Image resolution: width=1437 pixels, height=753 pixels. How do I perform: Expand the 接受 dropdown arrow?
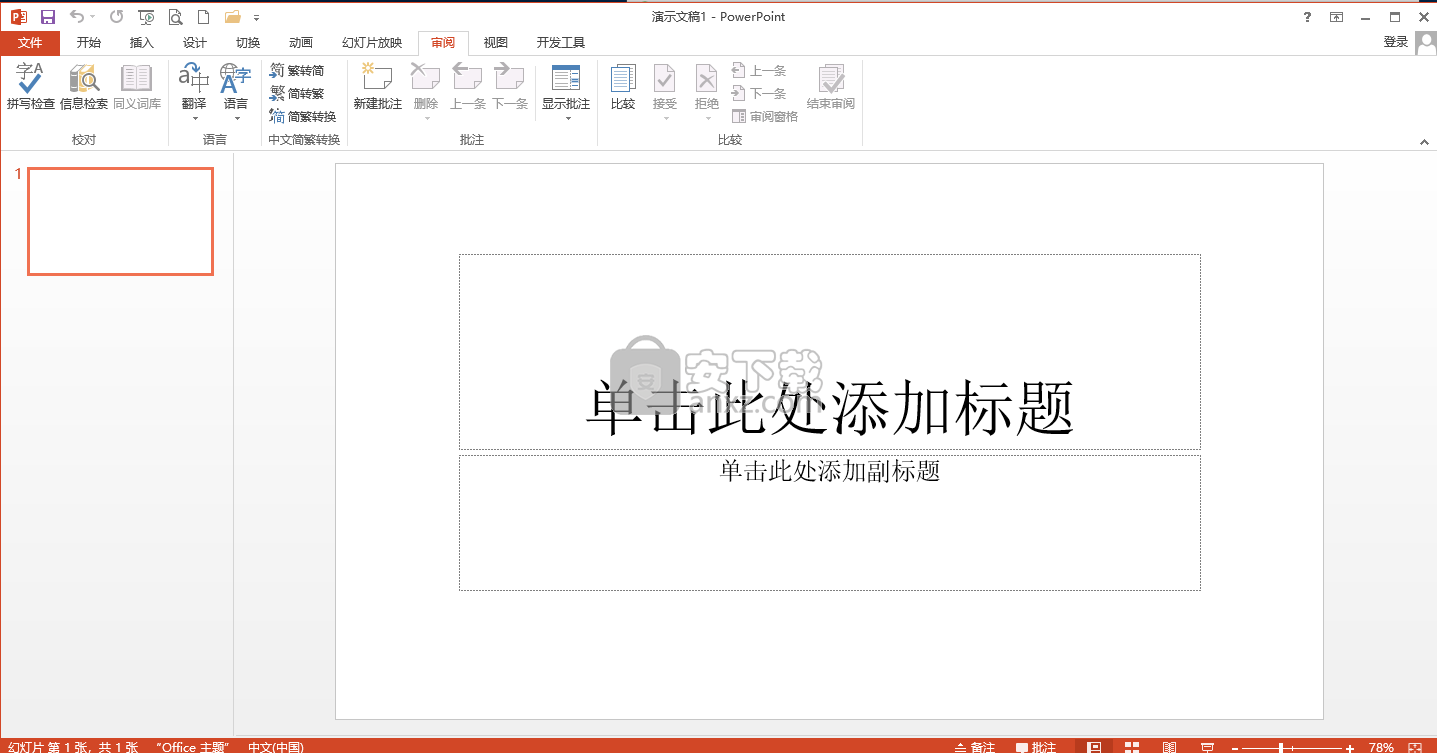tap(665, 118)
